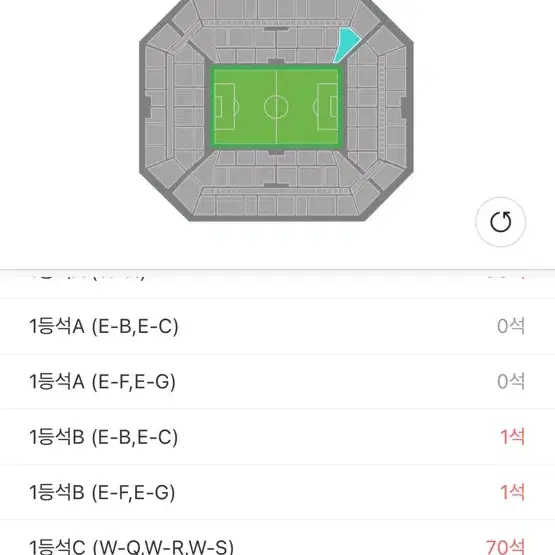Tap 0석 count for 1등석A (E-F,E-G)

pos(511,382)
